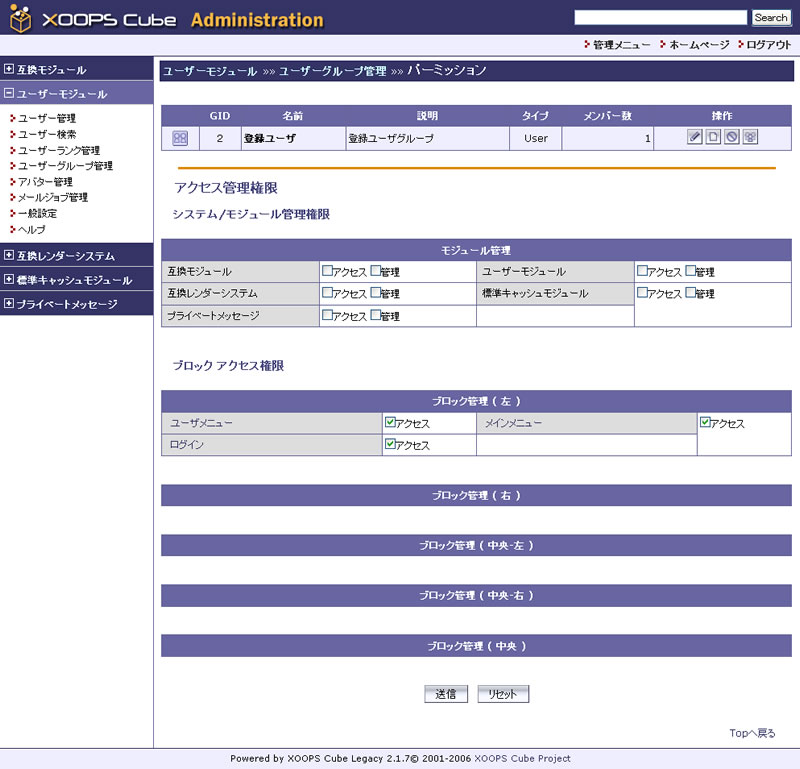Open ユーザーランク管理 in the sidebar

(59, 151)
